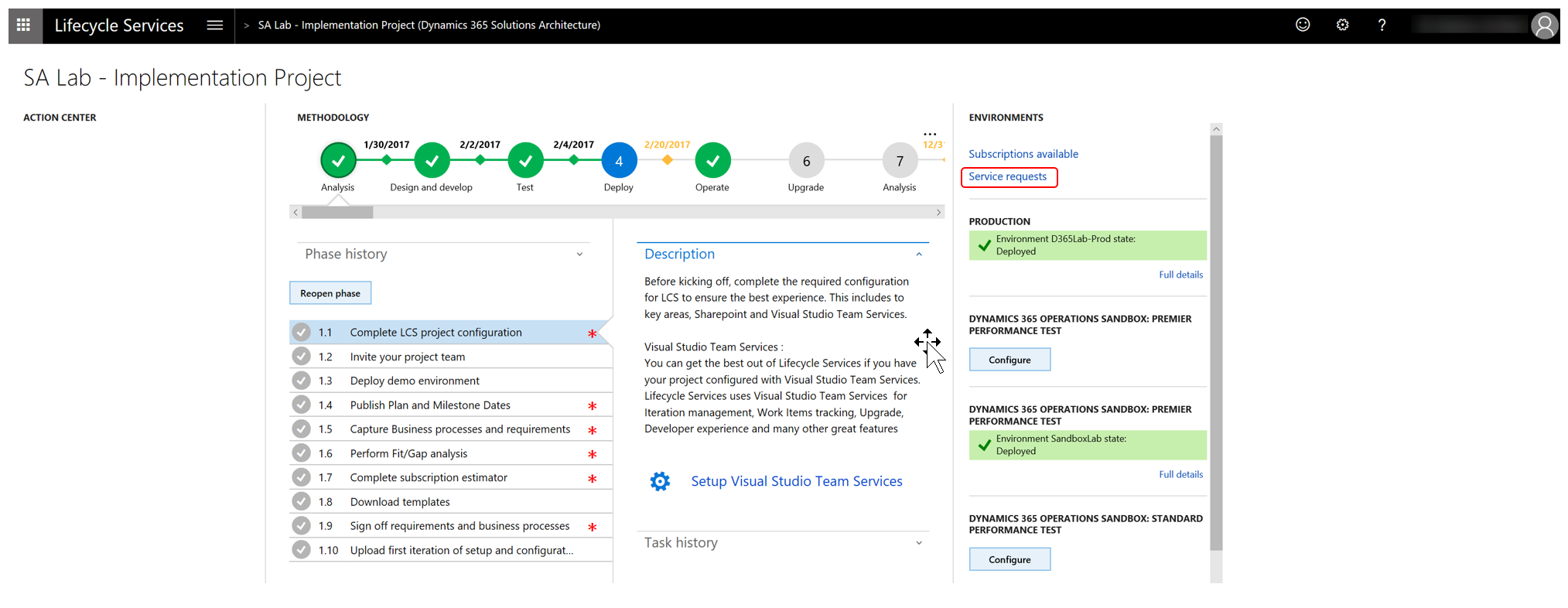Image resolution: width=1568 pixels, height=608 pixels.
Task: Click the help question mark icon
Action: coord(1382,25)
